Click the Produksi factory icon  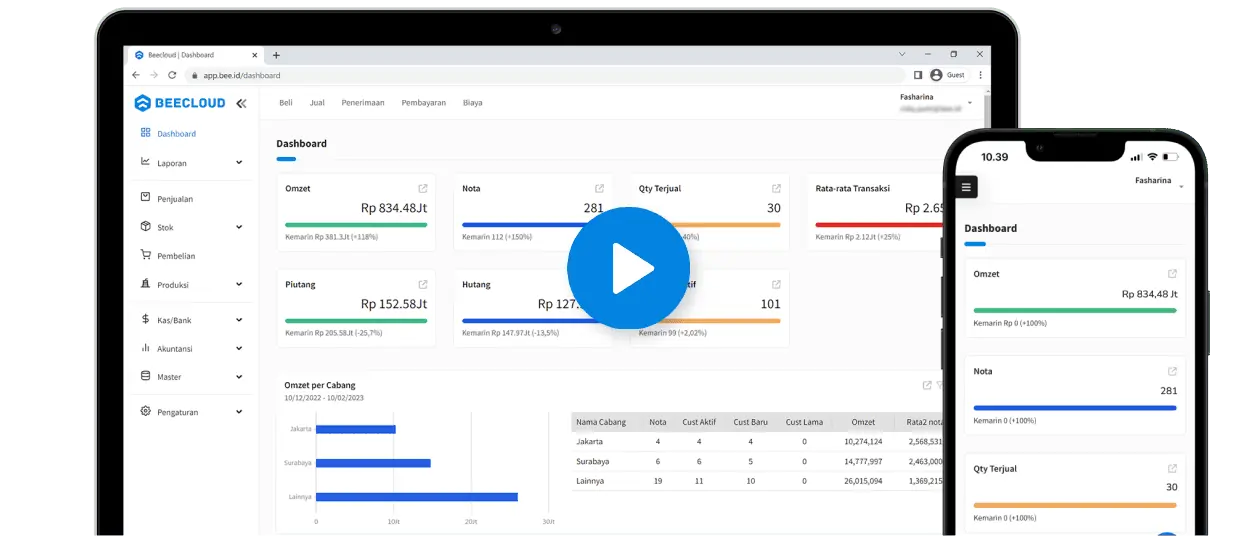pyautogui.click(x=145, y=284)
